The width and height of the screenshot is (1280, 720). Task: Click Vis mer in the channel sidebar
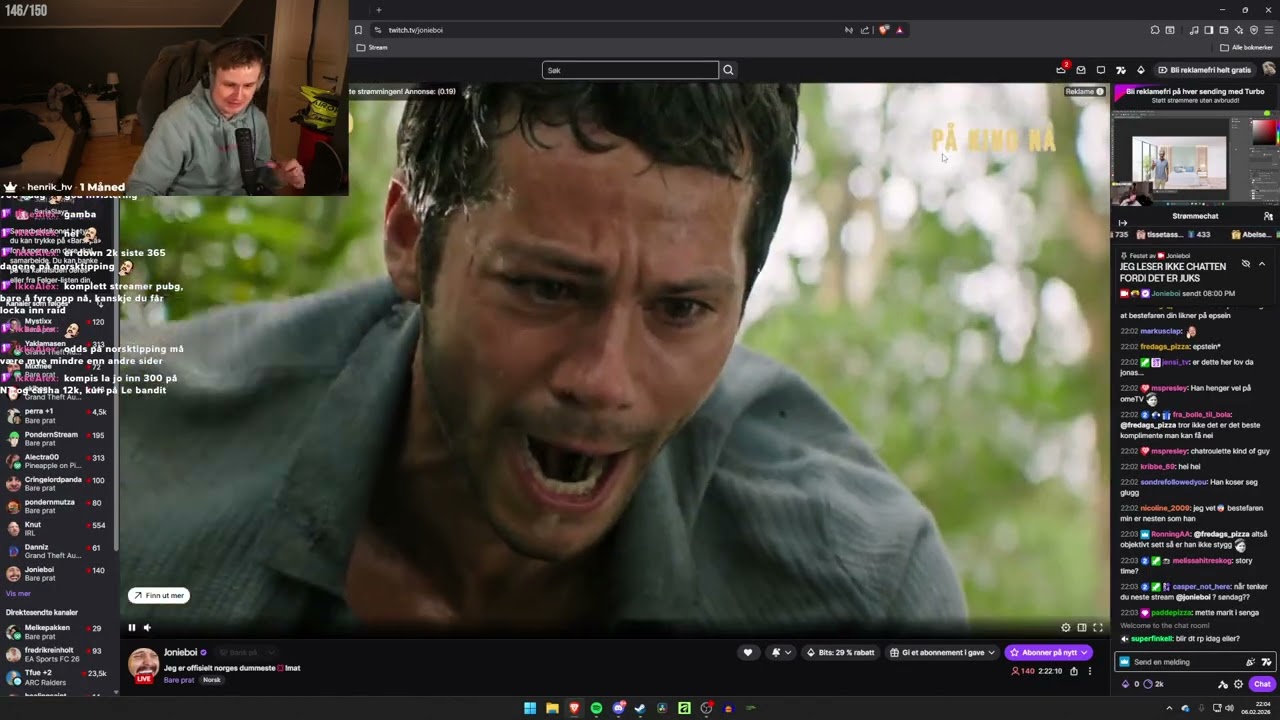pyautogui.click(x=18, y=594)
